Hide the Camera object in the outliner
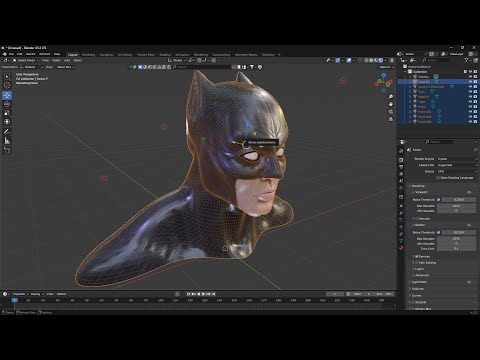Screen dimensions: 480x360 (470, 77)
